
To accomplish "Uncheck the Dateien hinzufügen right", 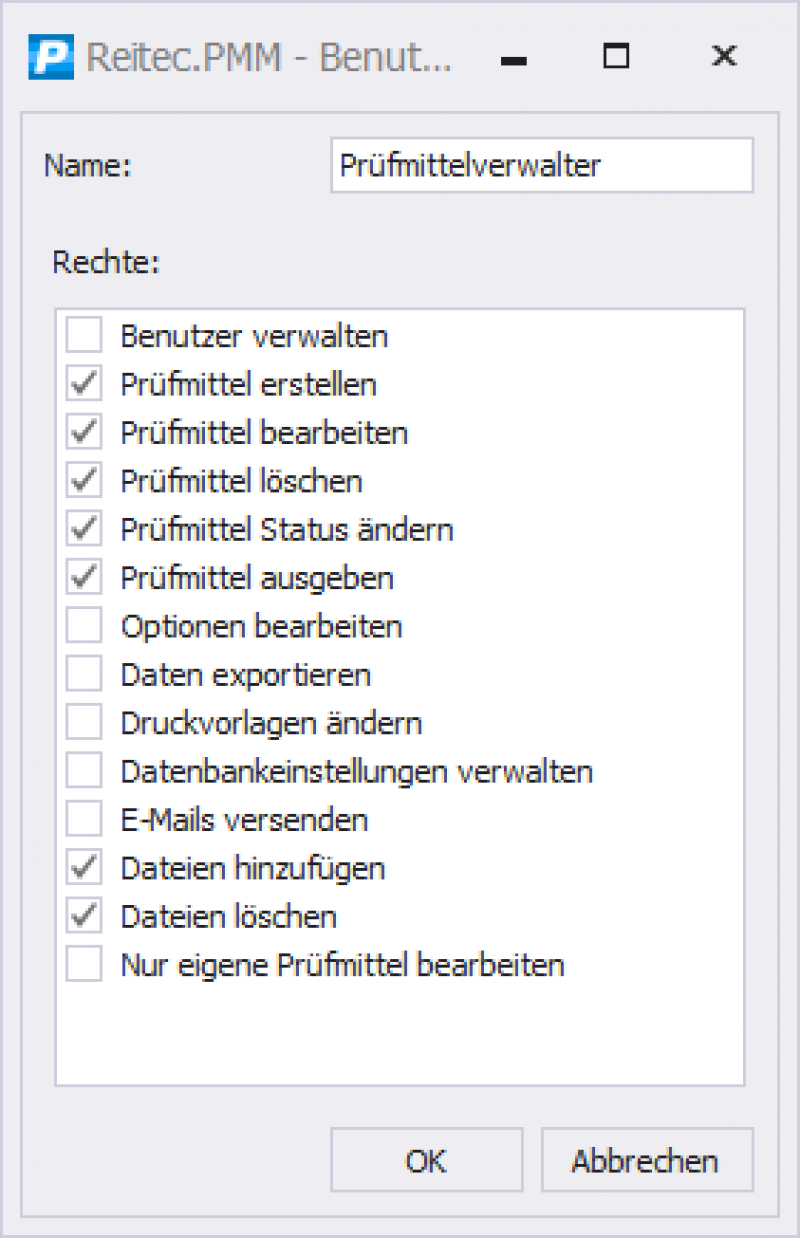I will 84,869.
